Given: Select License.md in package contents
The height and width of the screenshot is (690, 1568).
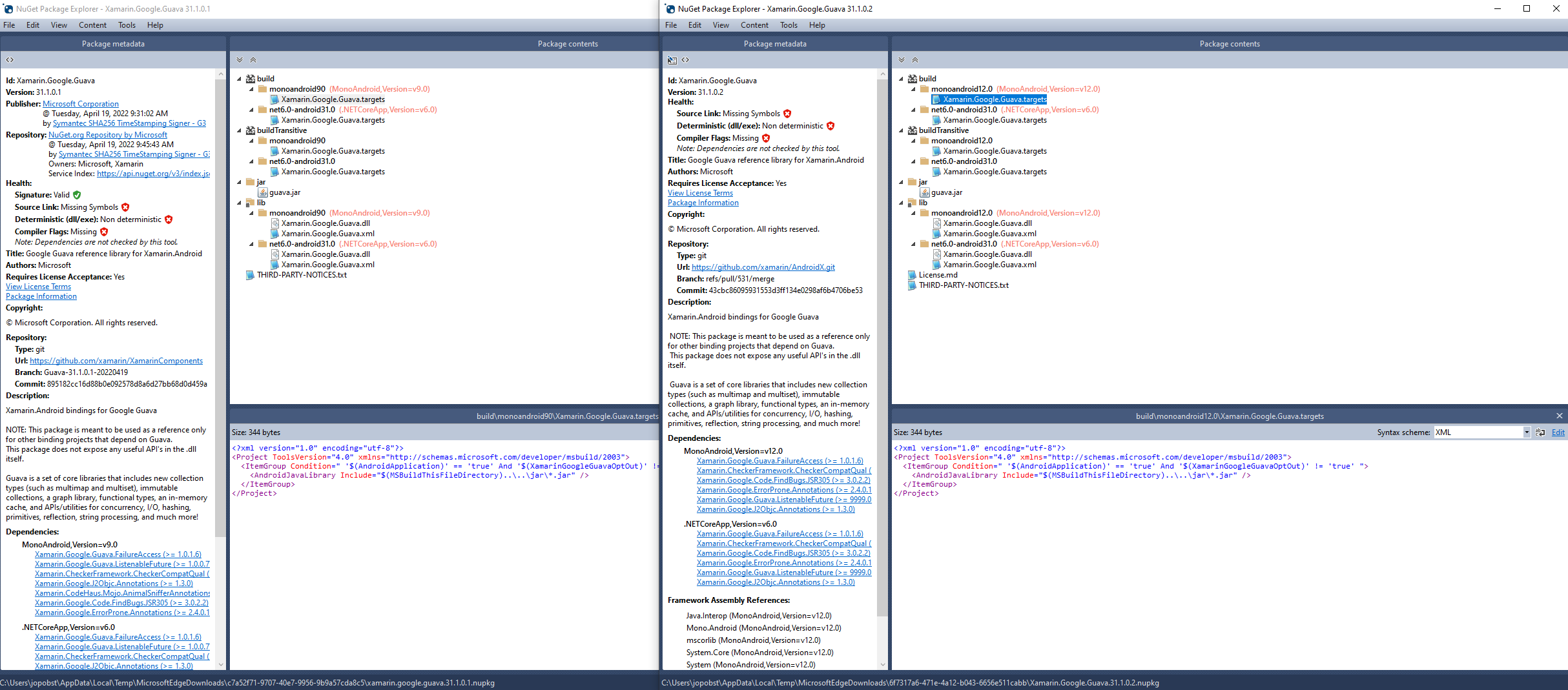Looking at the screenshot, I should coord(938,275).
